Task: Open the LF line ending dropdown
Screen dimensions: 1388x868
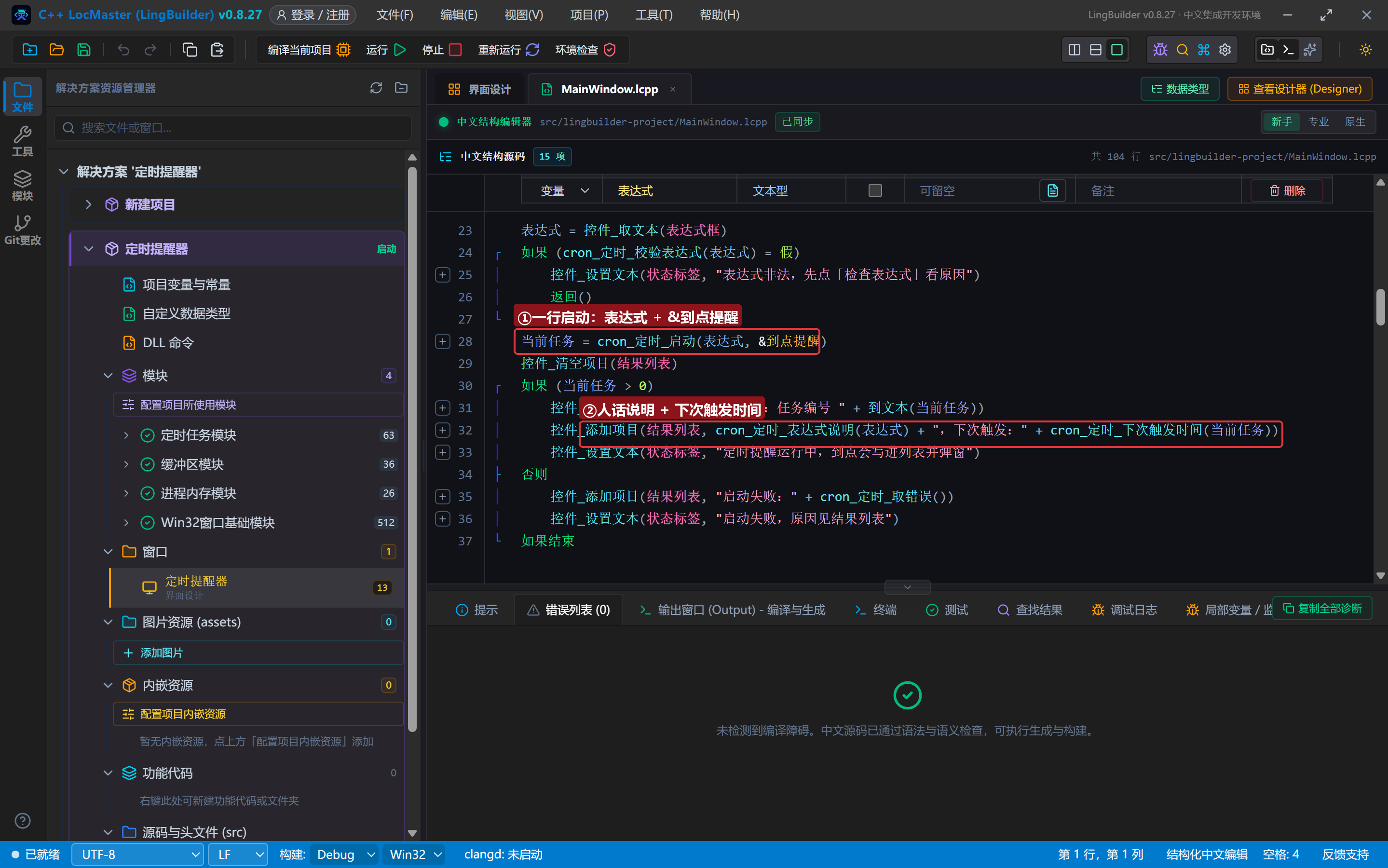Action: pos(238,855)
